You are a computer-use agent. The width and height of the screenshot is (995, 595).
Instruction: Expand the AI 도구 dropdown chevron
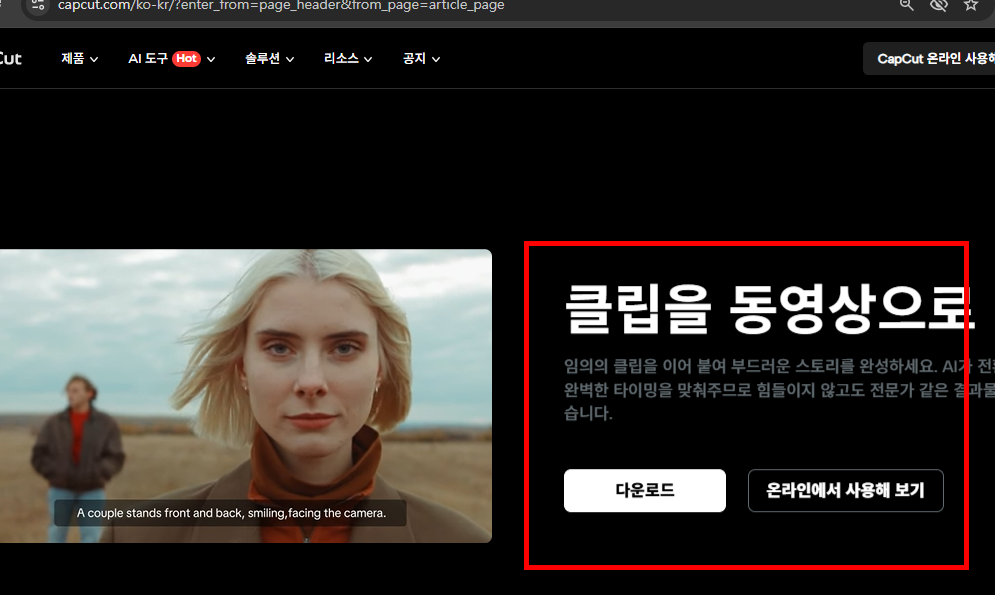click(210, 58)
